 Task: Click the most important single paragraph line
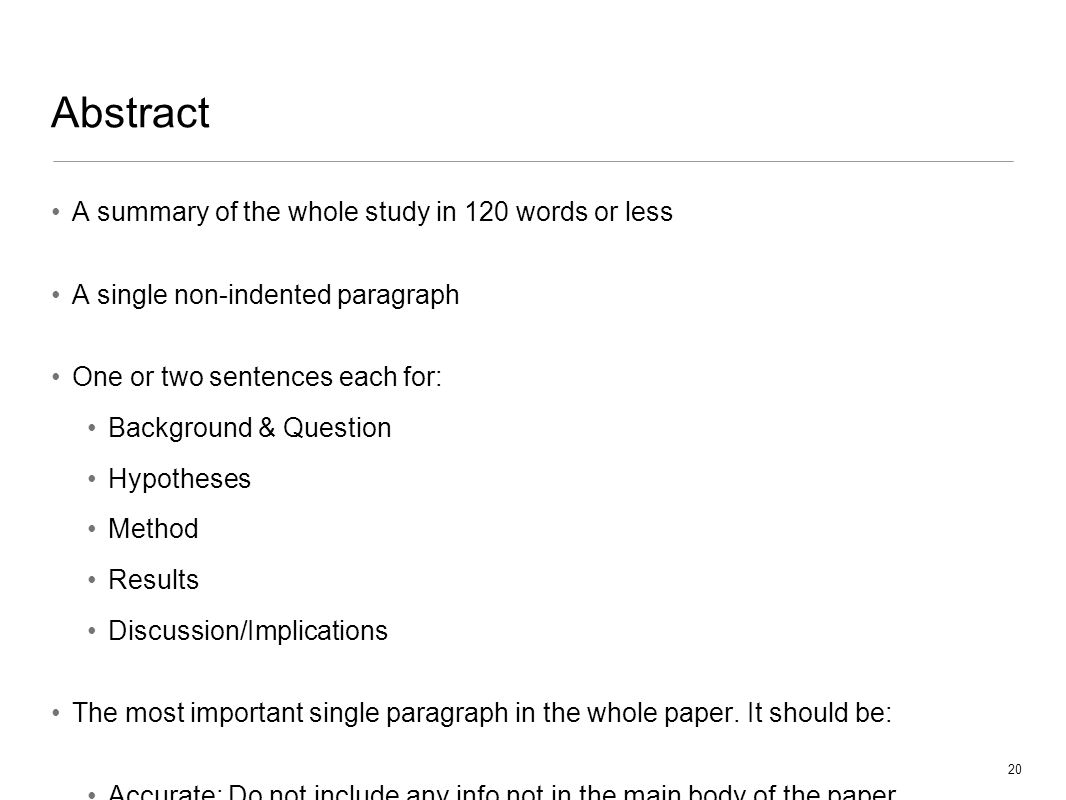[x=481, y=713]
